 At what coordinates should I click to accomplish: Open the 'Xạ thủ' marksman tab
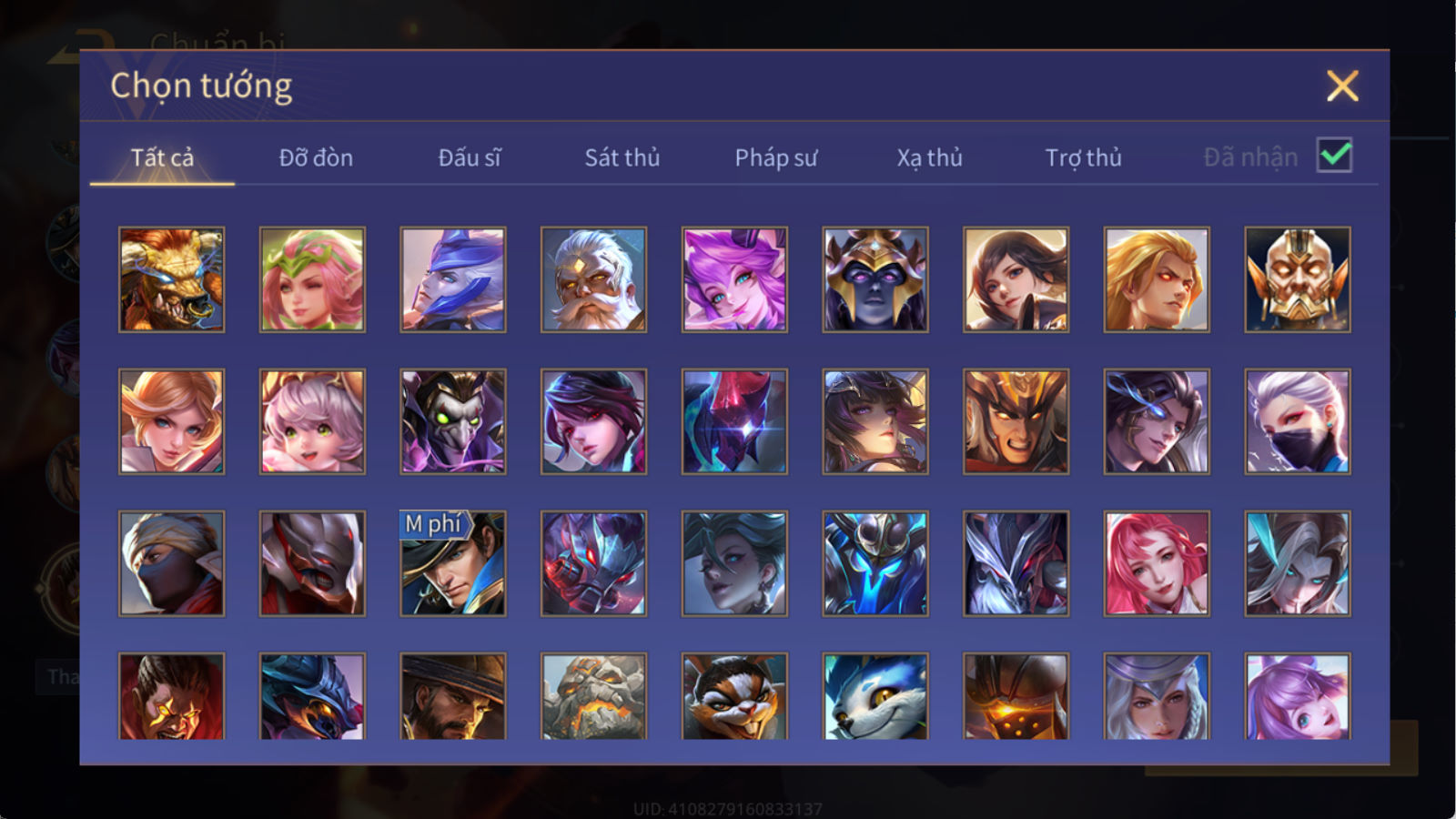(929, 157)
